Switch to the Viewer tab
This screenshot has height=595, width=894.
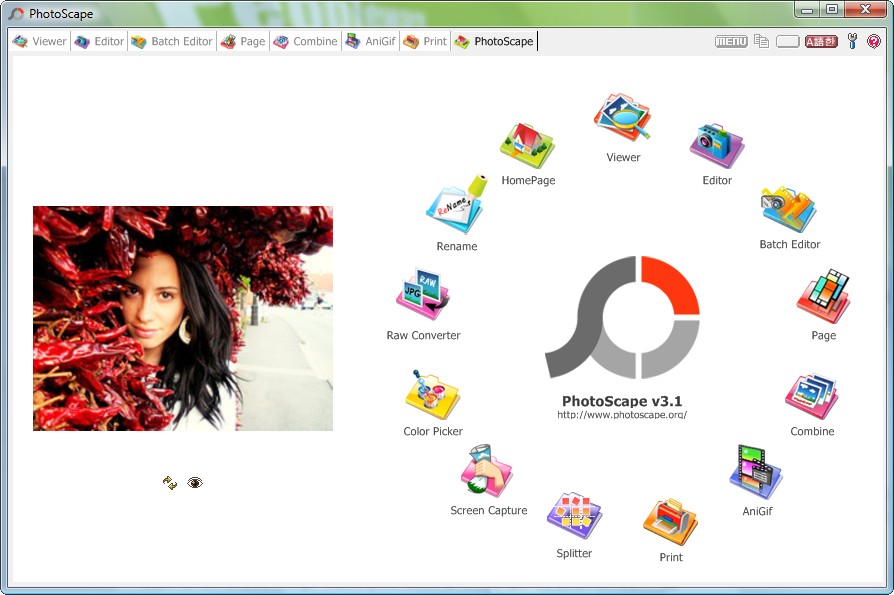click(39, 41)
